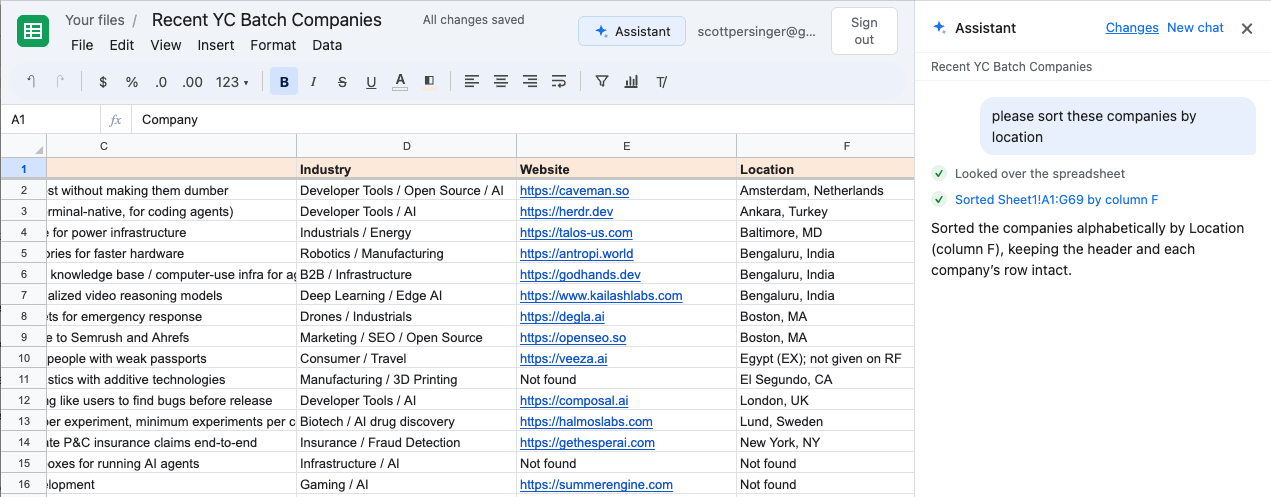
Task: Go to Your files breadcrumb
Action: pos(95,20)
